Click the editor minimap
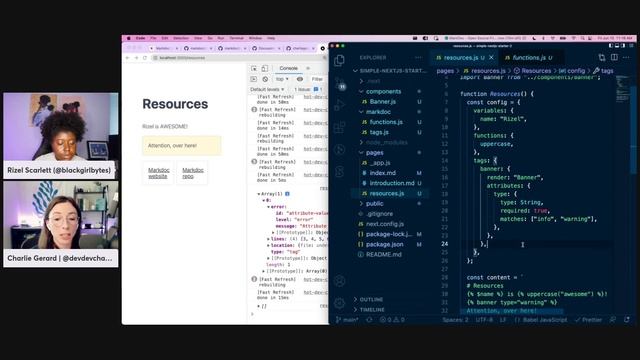640x360 pixels. coord(623,88)
